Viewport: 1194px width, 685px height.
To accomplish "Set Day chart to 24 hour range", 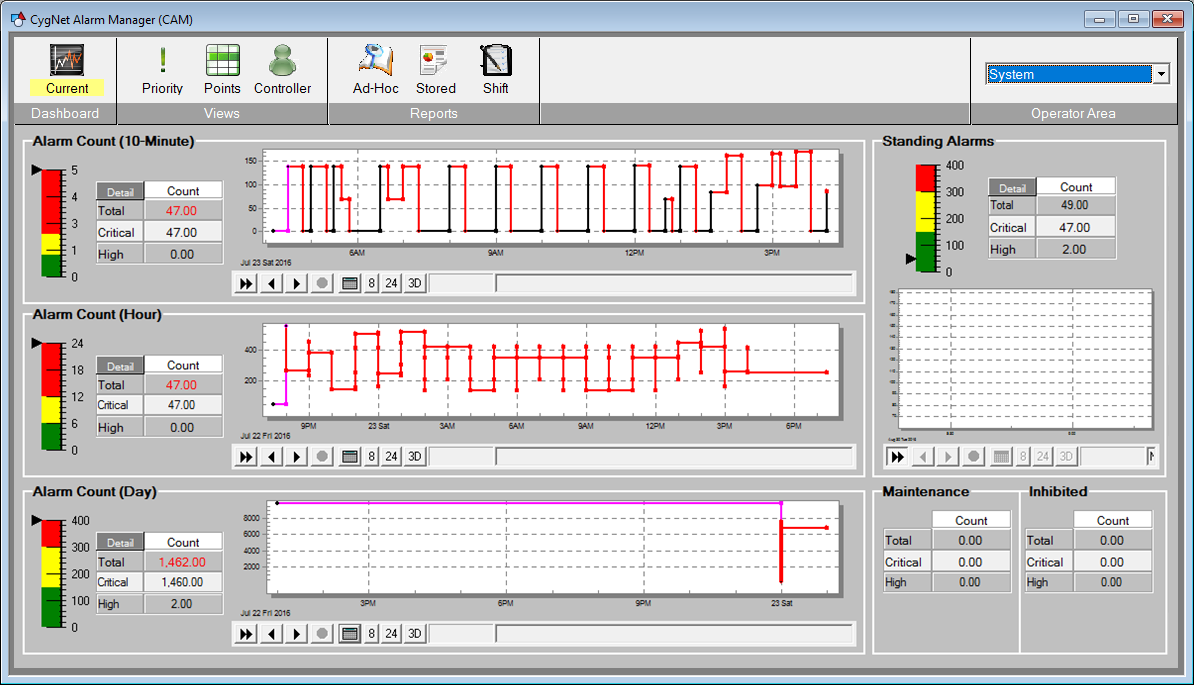I will 391,633.
